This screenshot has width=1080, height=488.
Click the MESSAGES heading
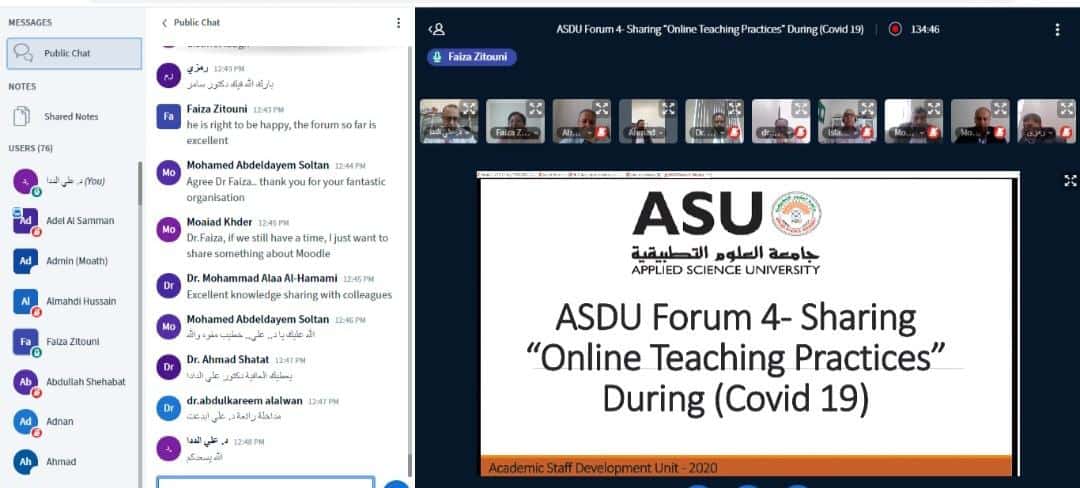point(30,23)
